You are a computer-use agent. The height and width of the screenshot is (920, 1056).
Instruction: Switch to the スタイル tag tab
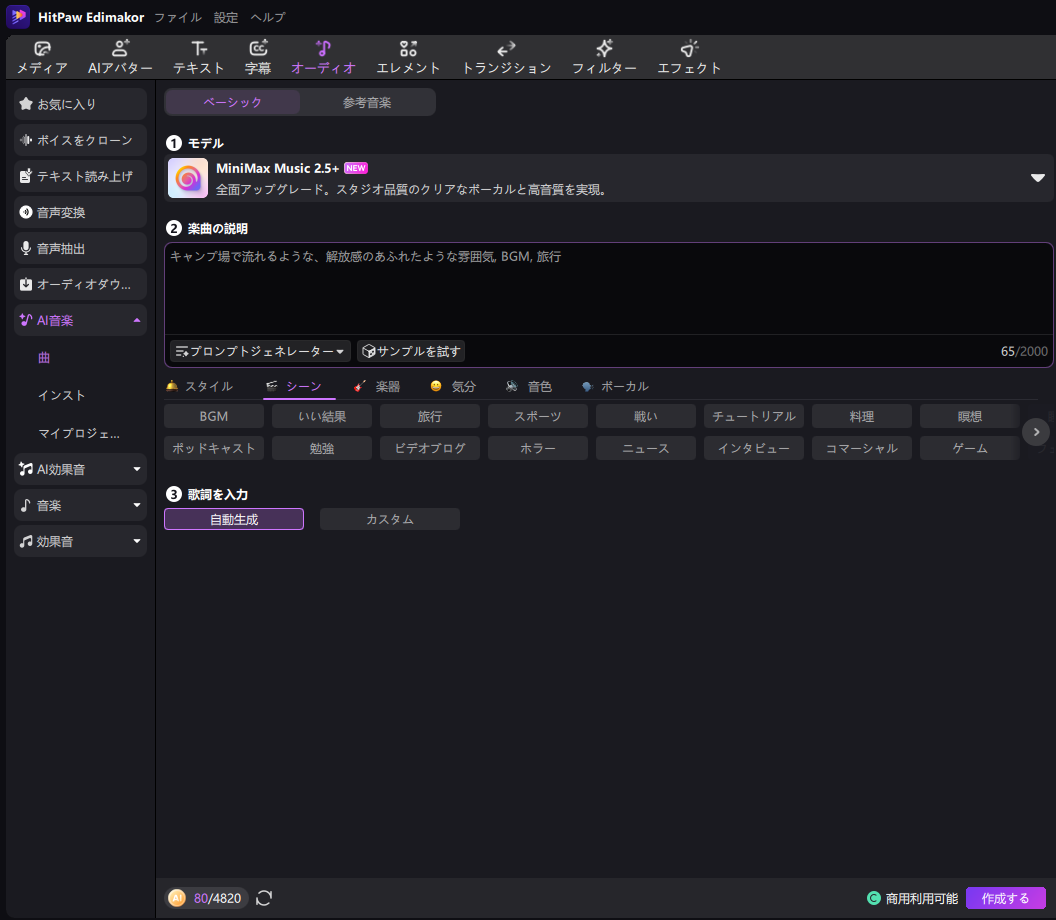(x=199, y=386)
